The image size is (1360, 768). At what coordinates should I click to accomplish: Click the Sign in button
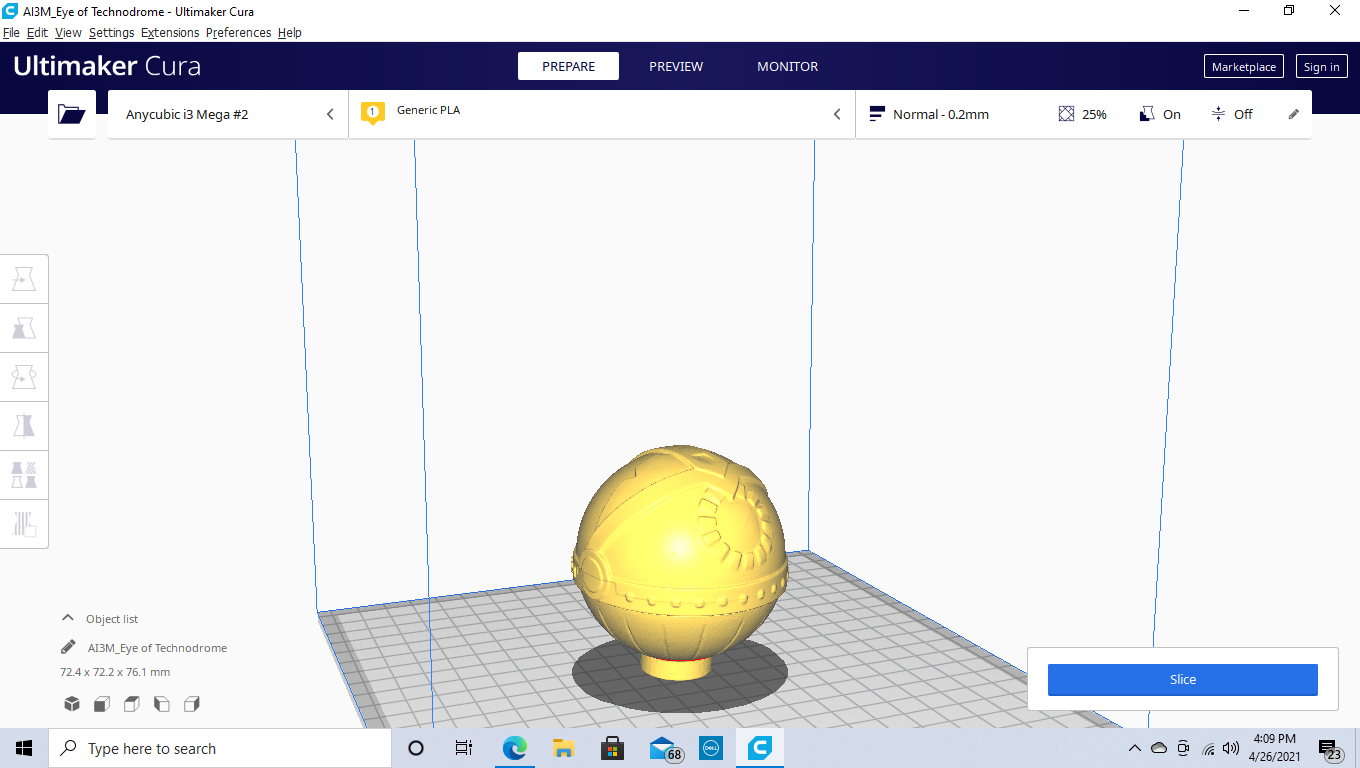click(1321, 67)
